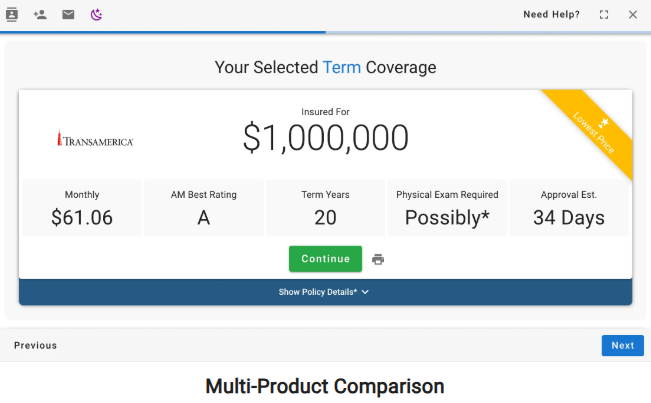Click the add person icon
The width and height of the screenshot is (651, 403).
tap(40, 15)
